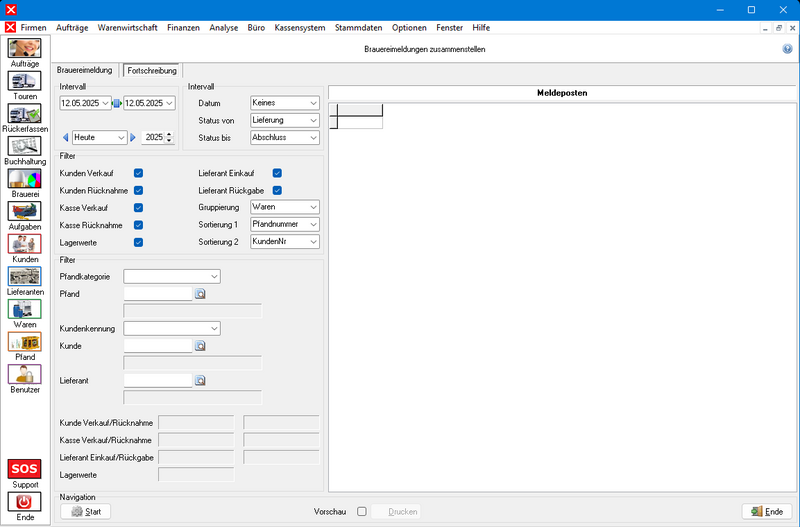Image resolution: width=800 pixels, height=527 pixels.
Task: Click the SOS Support icon
Action: (25, 470)
